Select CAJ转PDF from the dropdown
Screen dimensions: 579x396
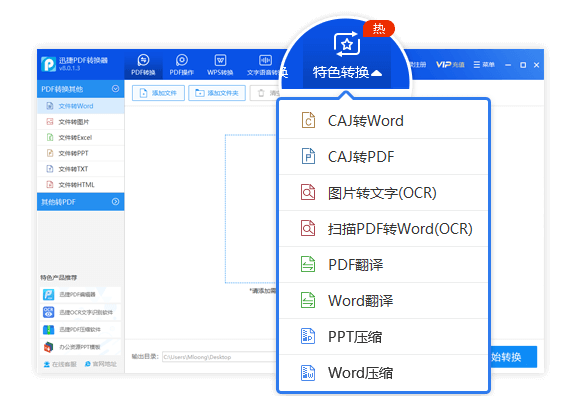pyautogui.click(x=383, y=157)
